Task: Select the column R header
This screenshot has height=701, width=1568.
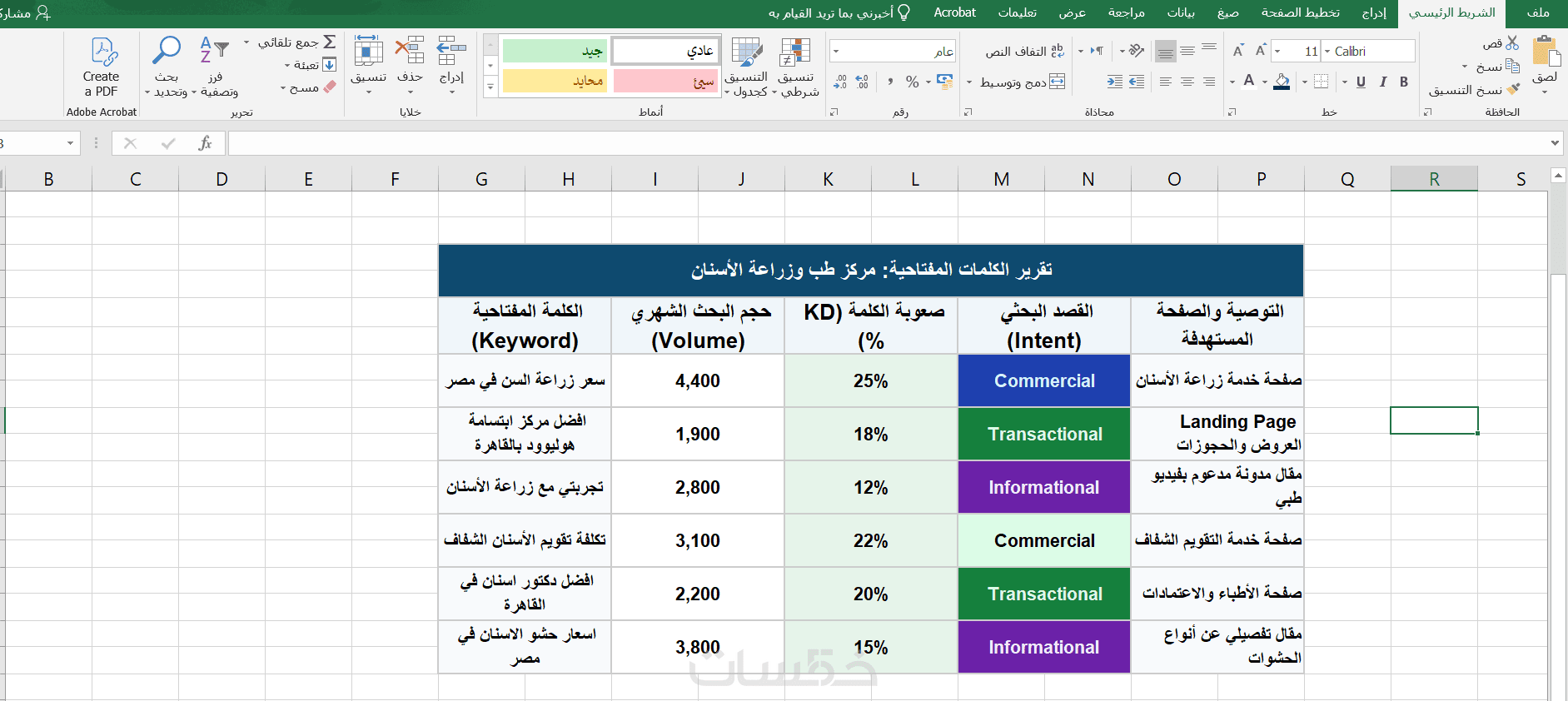Action: tap(1434, 178)
